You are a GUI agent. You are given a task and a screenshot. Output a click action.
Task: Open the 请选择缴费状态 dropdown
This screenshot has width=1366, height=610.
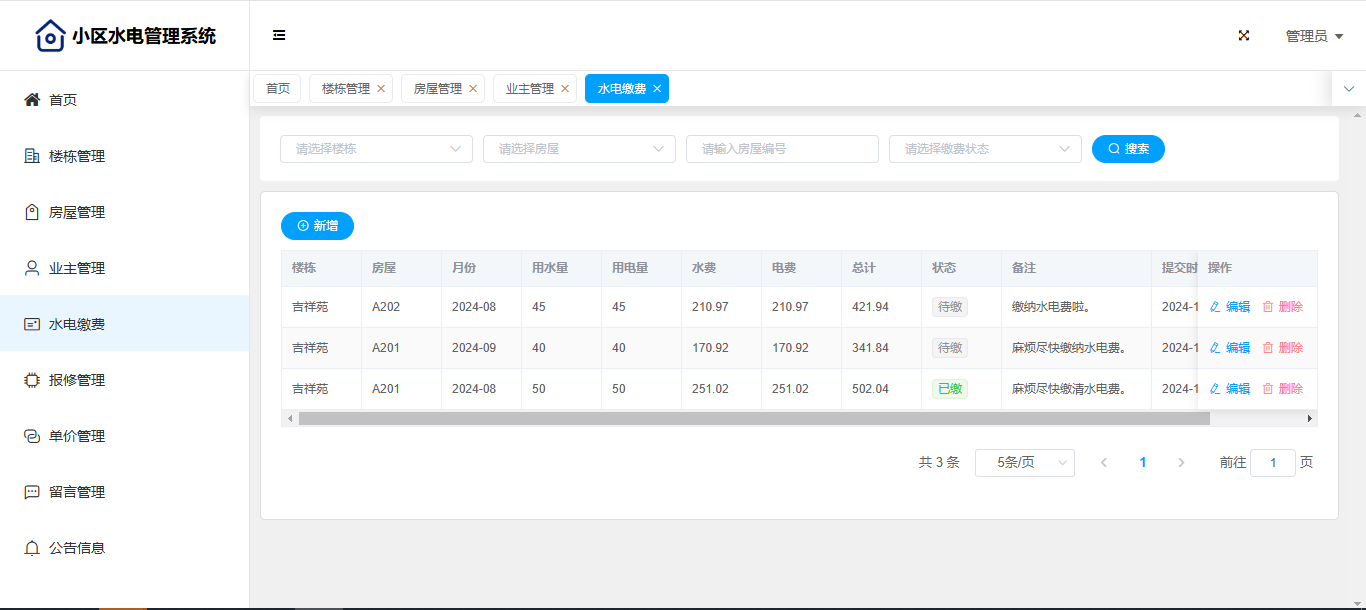click(985, 149)
